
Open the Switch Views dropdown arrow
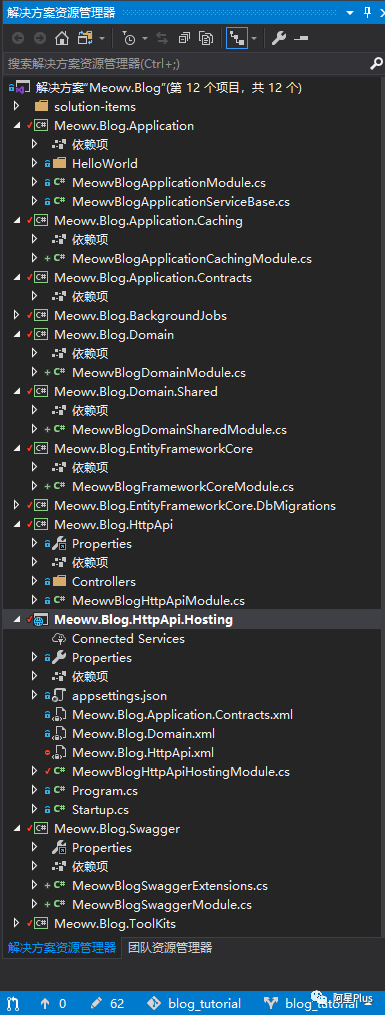click(x=102, y=39)
